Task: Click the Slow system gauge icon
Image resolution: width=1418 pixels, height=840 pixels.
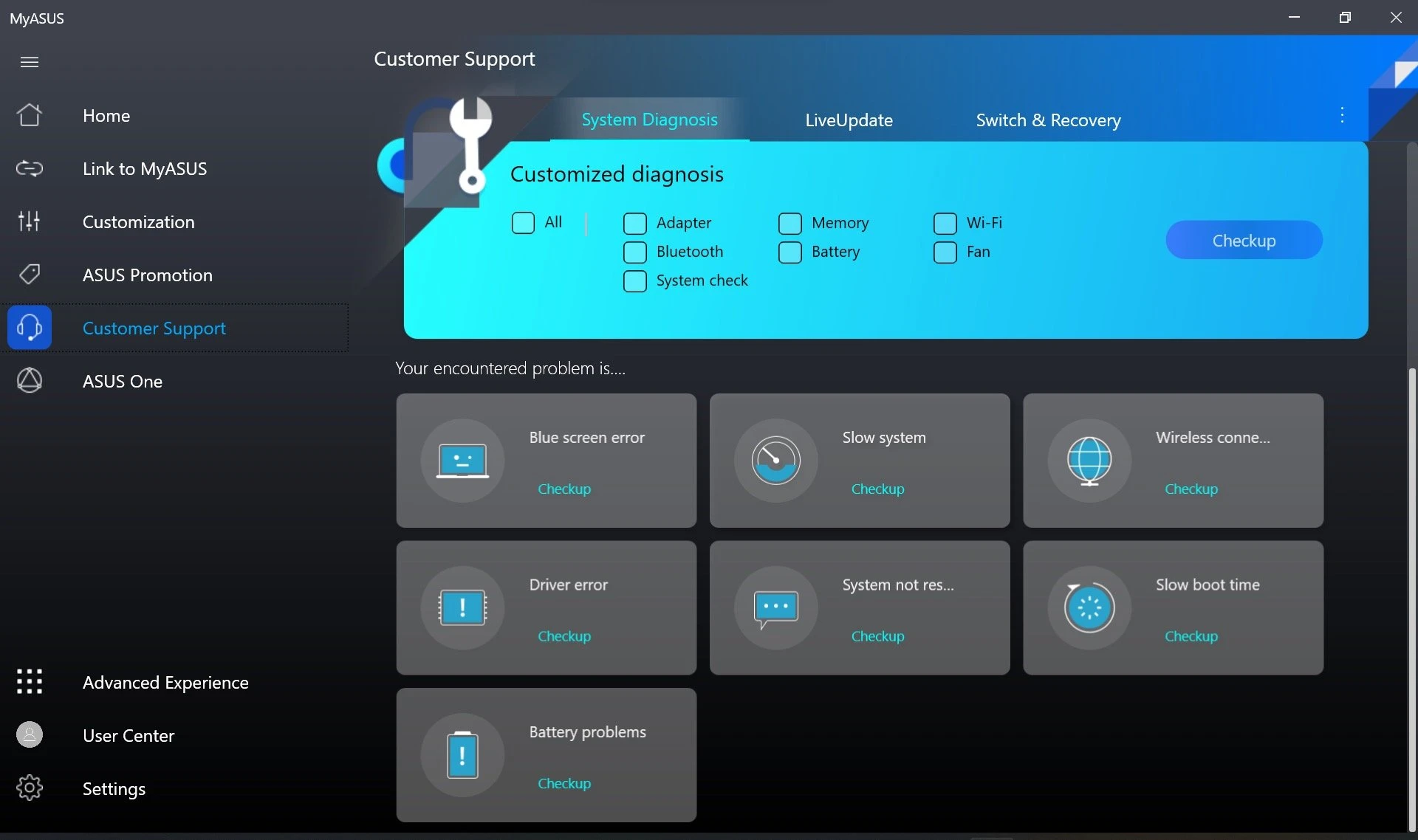Action: pyautogui.click(x=775, y=461)
